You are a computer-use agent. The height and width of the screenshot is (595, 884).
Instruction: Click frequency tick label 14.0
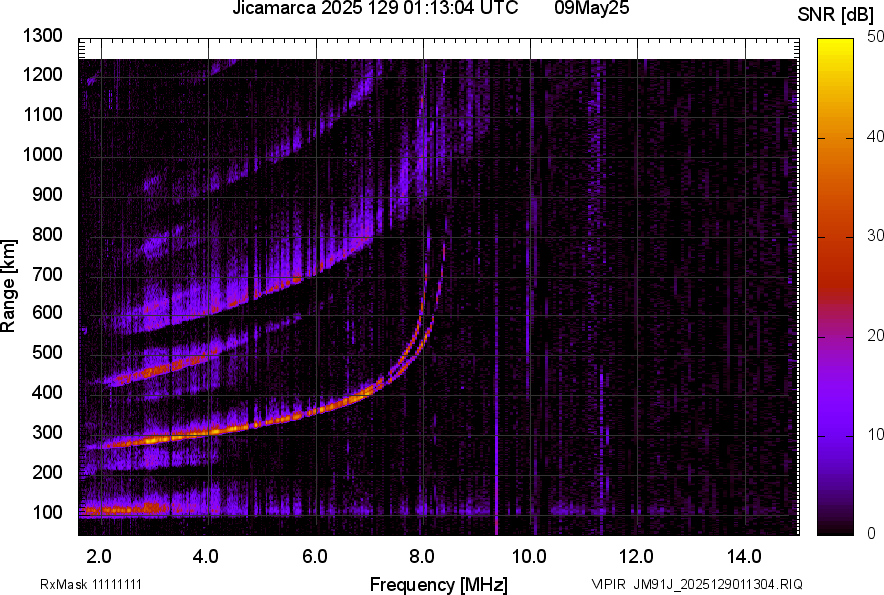click(x=744, y=557)
